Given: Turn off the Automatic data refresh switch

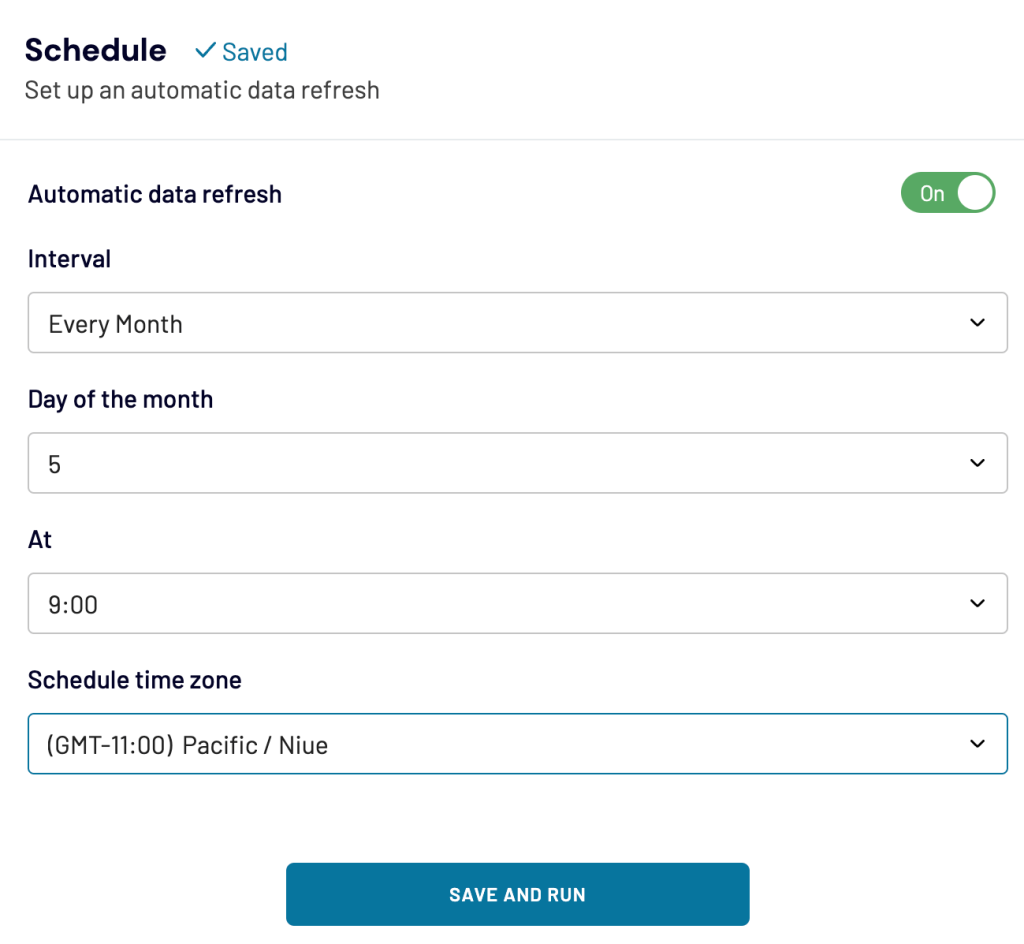Looking at the screenshot, I should tap(947, 193).
